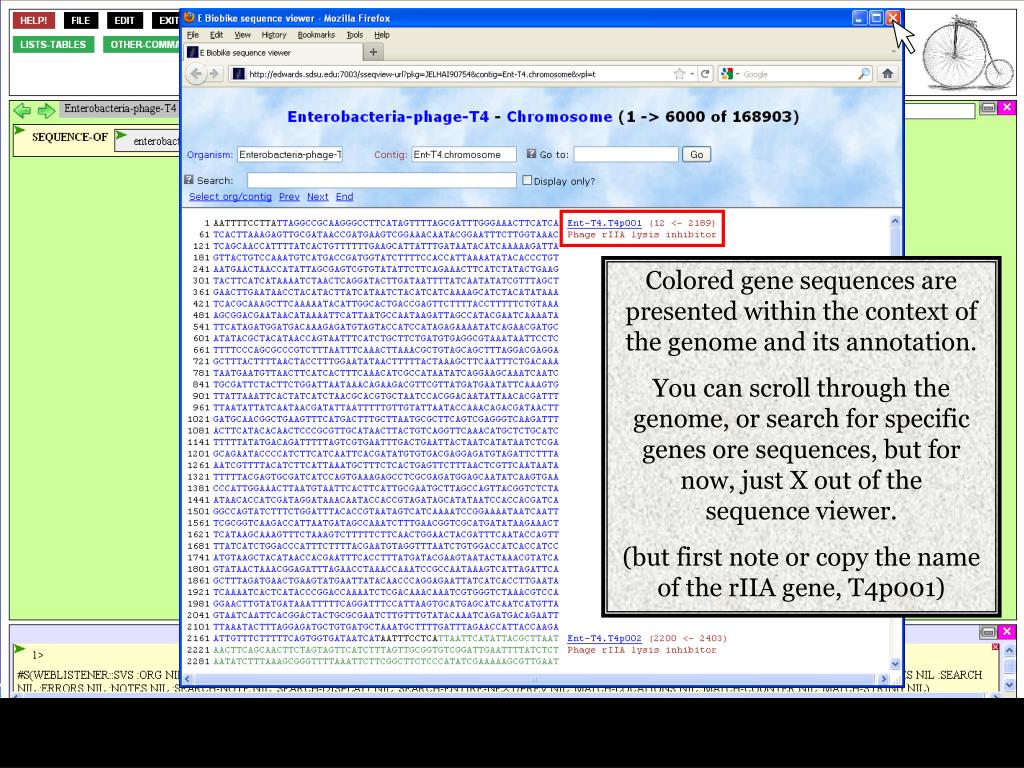Click the black FILE button in BioBIKE
Viewport: 1024px width, 768px height.
tap(80, 20)
